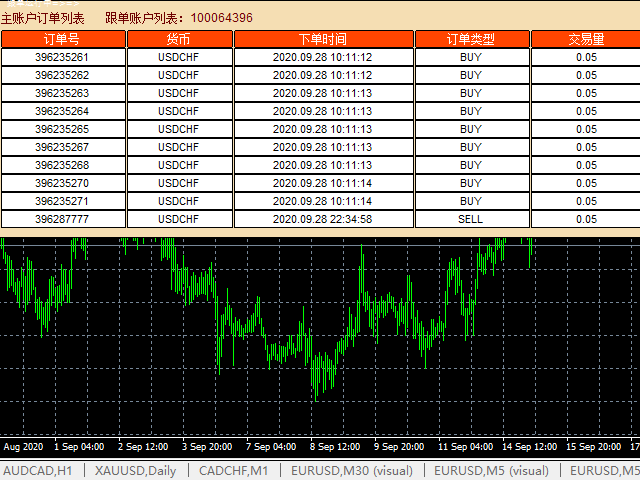Click order time for order 396235267

[x=323, y=147]
